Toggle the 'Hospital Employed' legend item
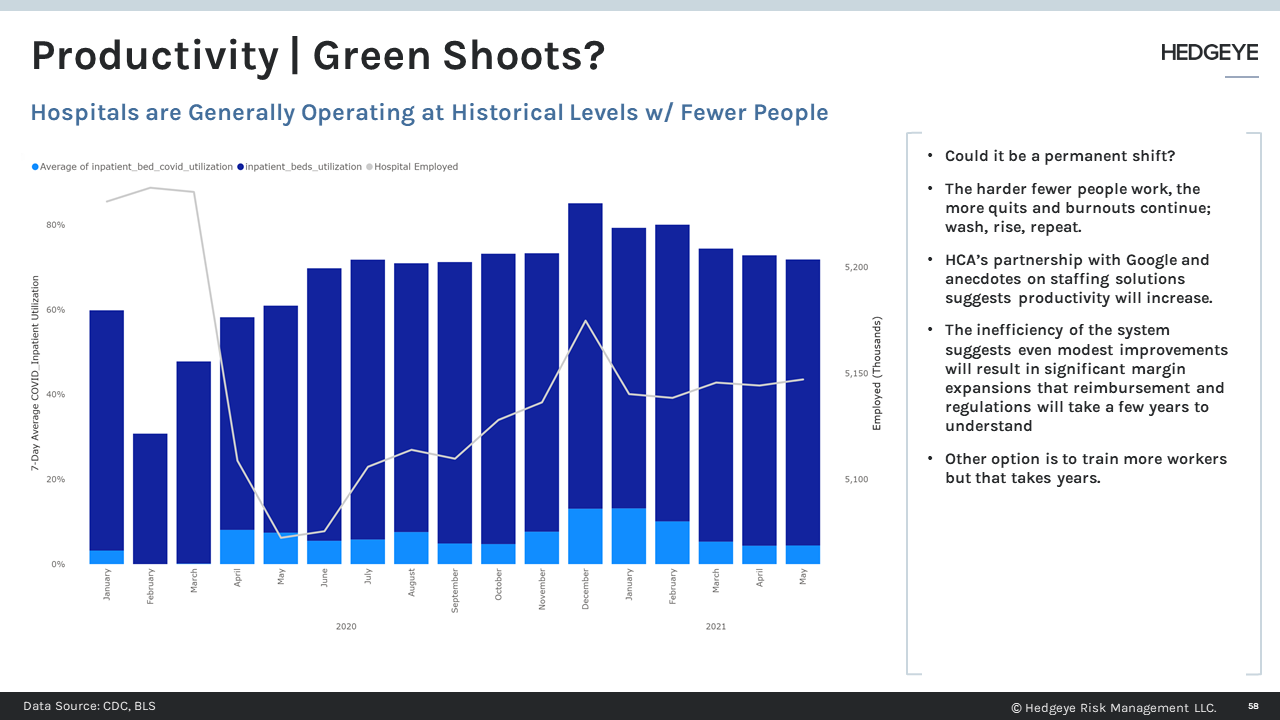Screen dimensions: 1280x720 [x=417, y=167]
